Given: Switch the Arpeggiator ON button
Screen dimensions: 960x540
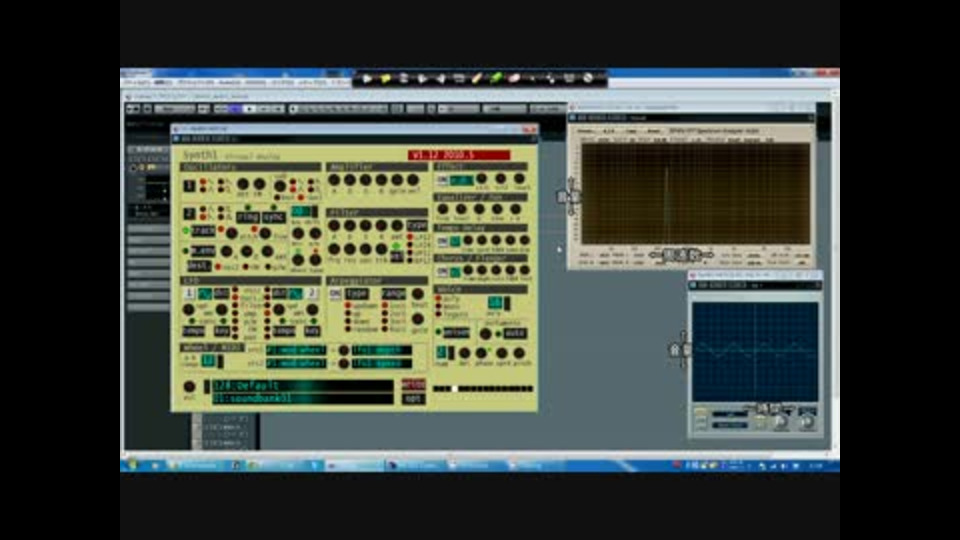Looking at the screenshot, I should [x=335, y=294].
